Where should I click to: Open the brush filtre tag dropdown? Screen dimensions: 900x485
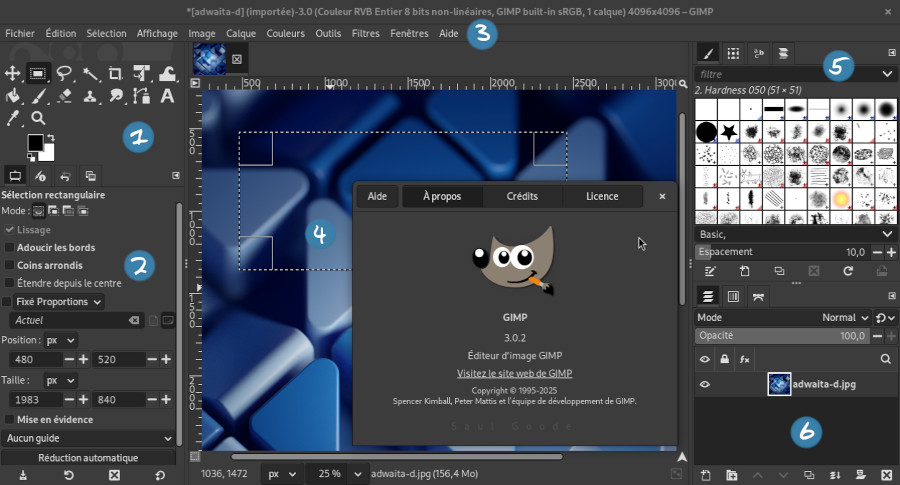[x=887, y=74]
